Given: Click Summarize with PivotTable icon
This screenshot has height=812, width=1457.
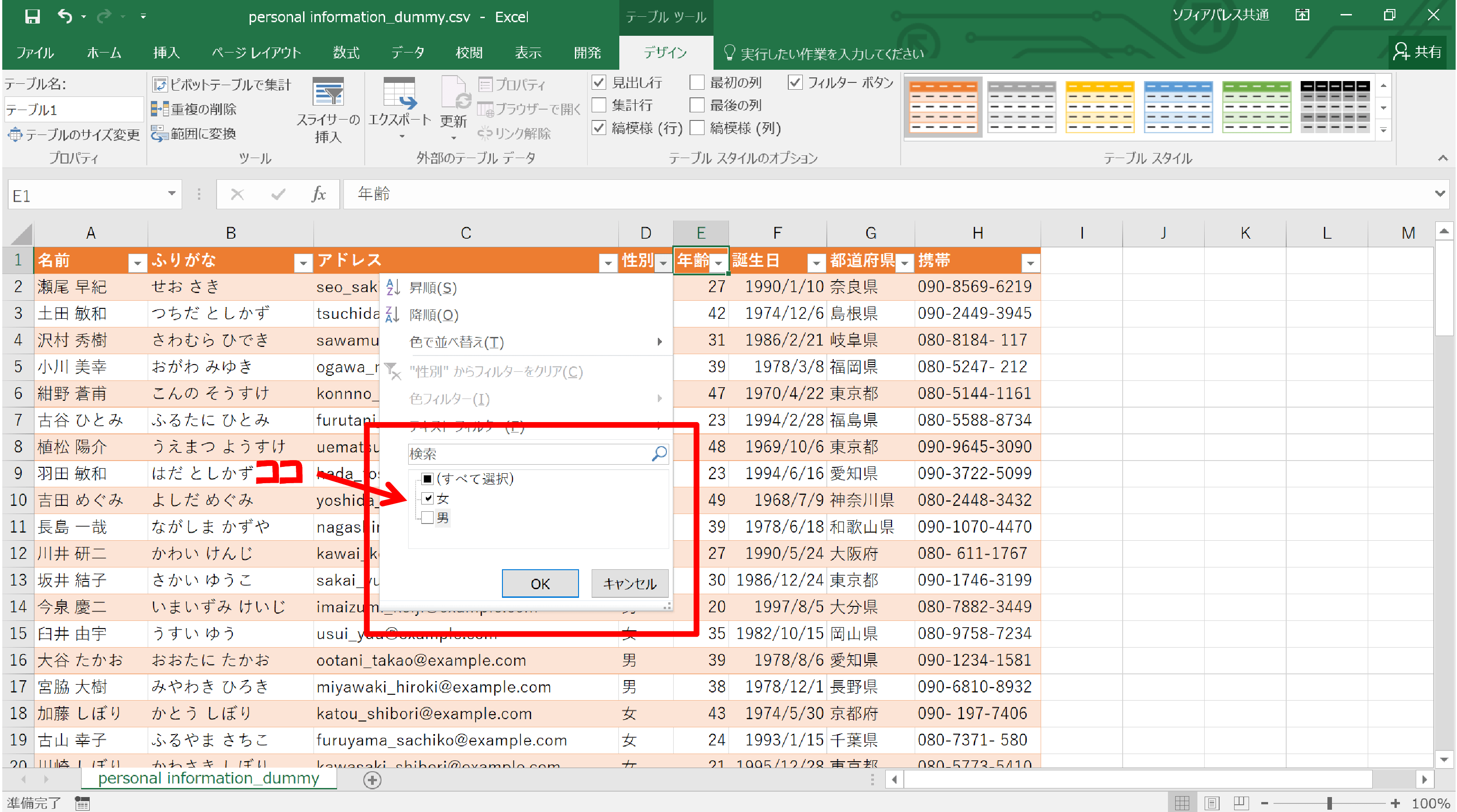Looking at the screenshot, I should pyautogui.click(x=160, y=85).
